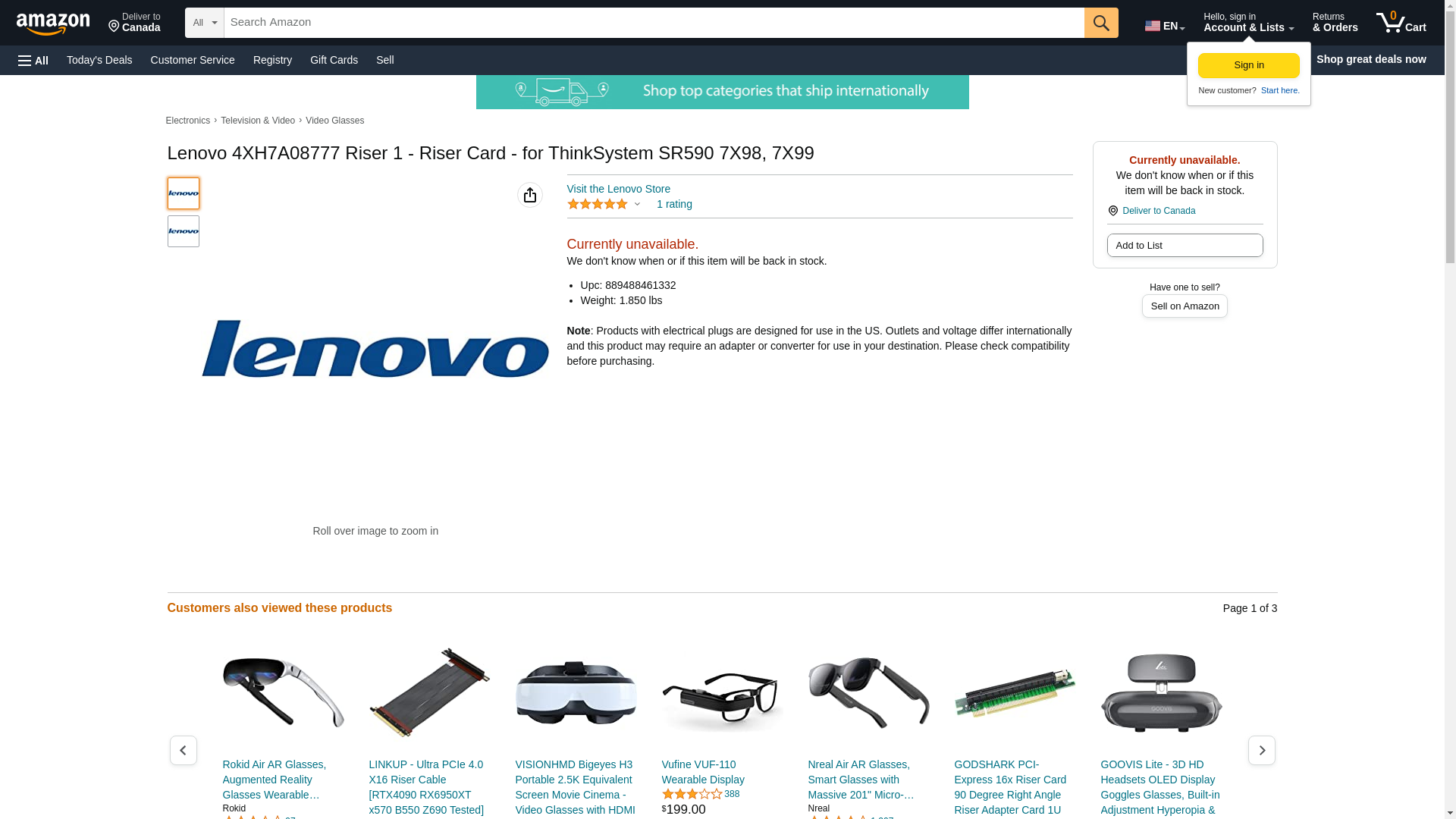The image size is (1456, 819).
Task: Expand the star rating breakdown popover
Action: coord(637,204)
